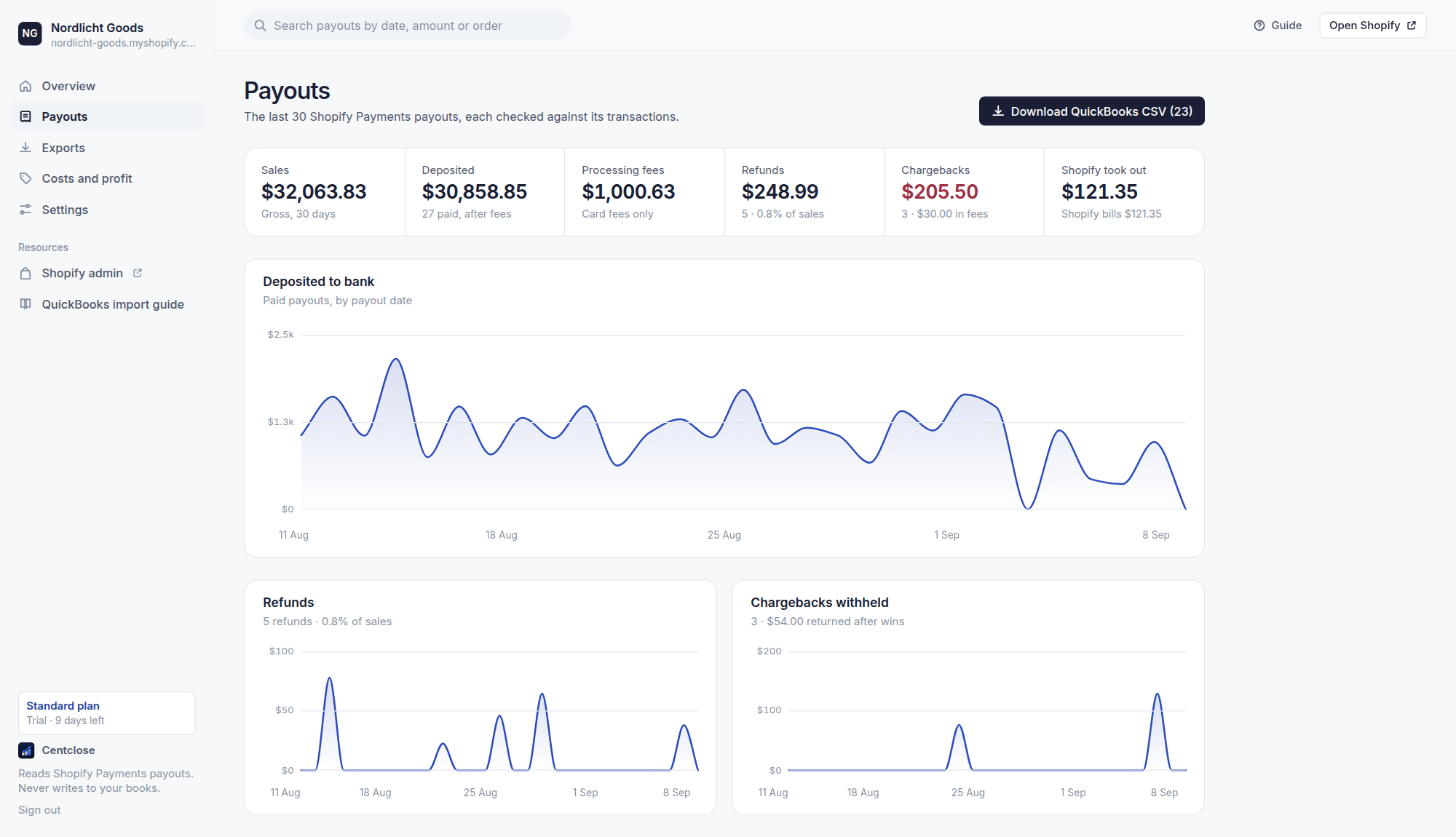
Task: Focus the Search payouts input field
Action: click(x=408, y=25)
